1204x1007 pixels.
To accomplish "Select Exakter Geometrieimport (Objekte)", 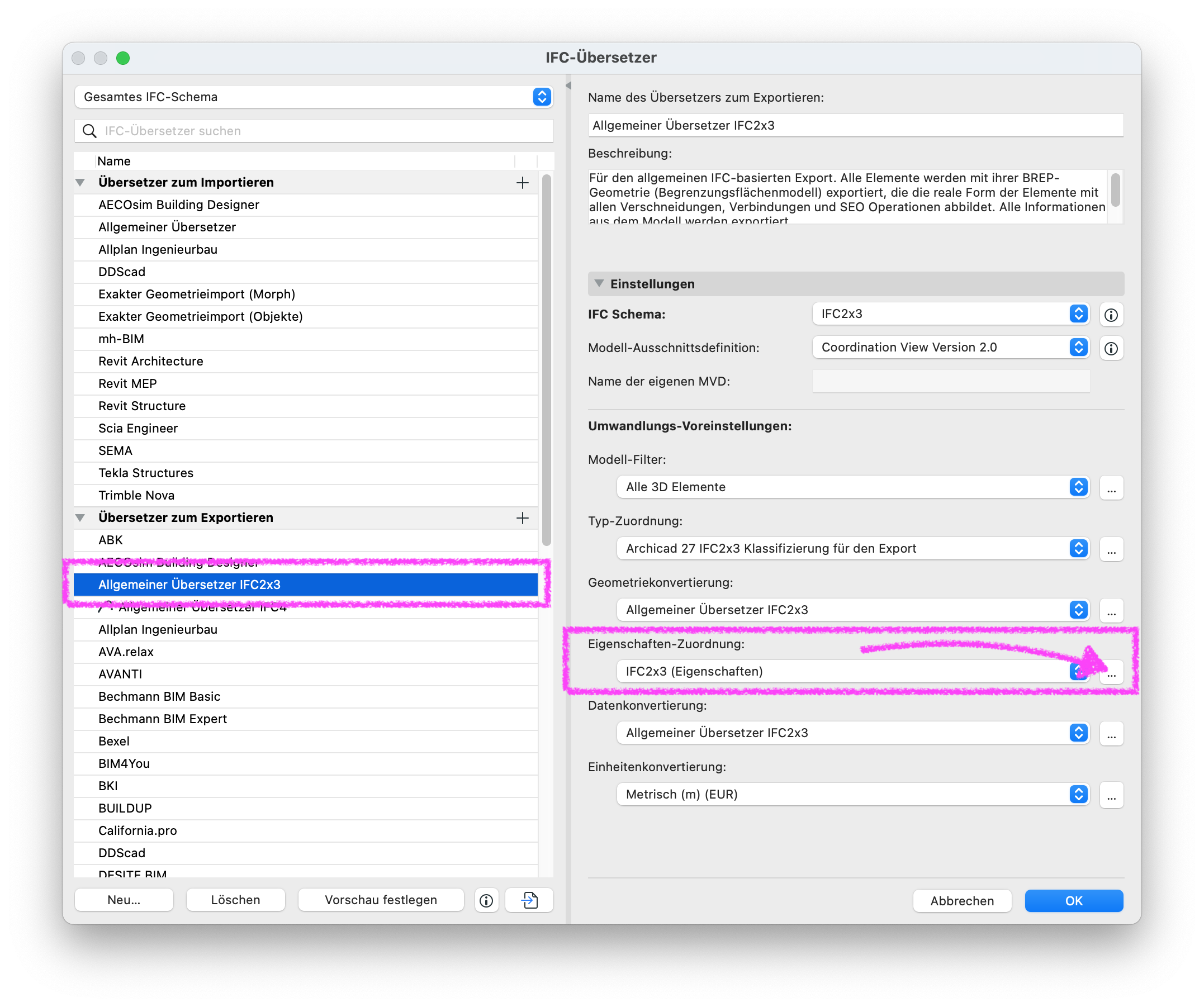I will pos(306,317).
